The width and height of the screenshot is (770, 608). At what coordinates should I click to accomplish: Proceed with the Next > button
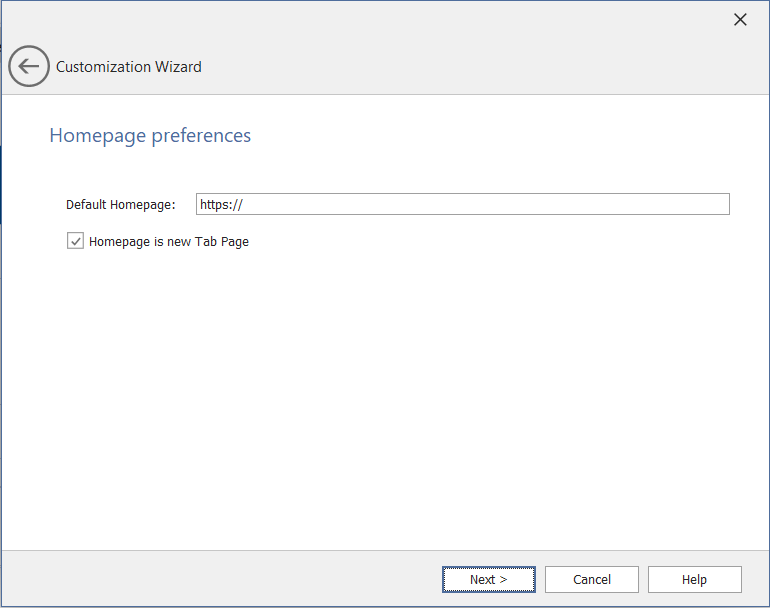coord(489,579)
